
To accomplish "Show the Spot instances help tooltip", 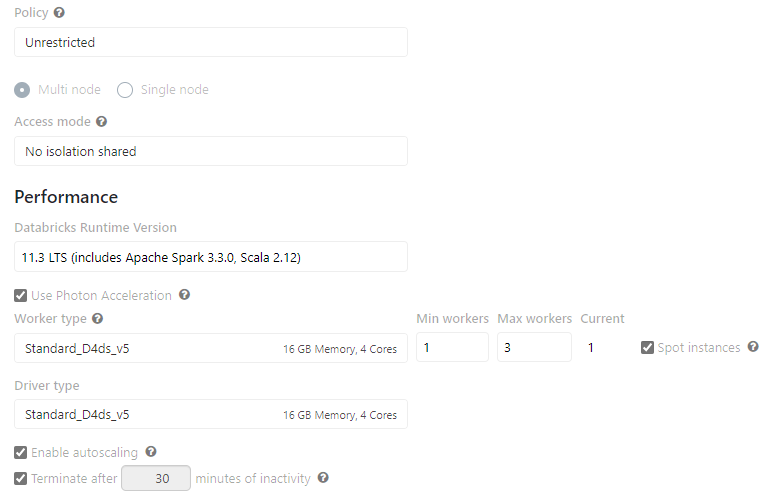I will [x=753, y=347].
